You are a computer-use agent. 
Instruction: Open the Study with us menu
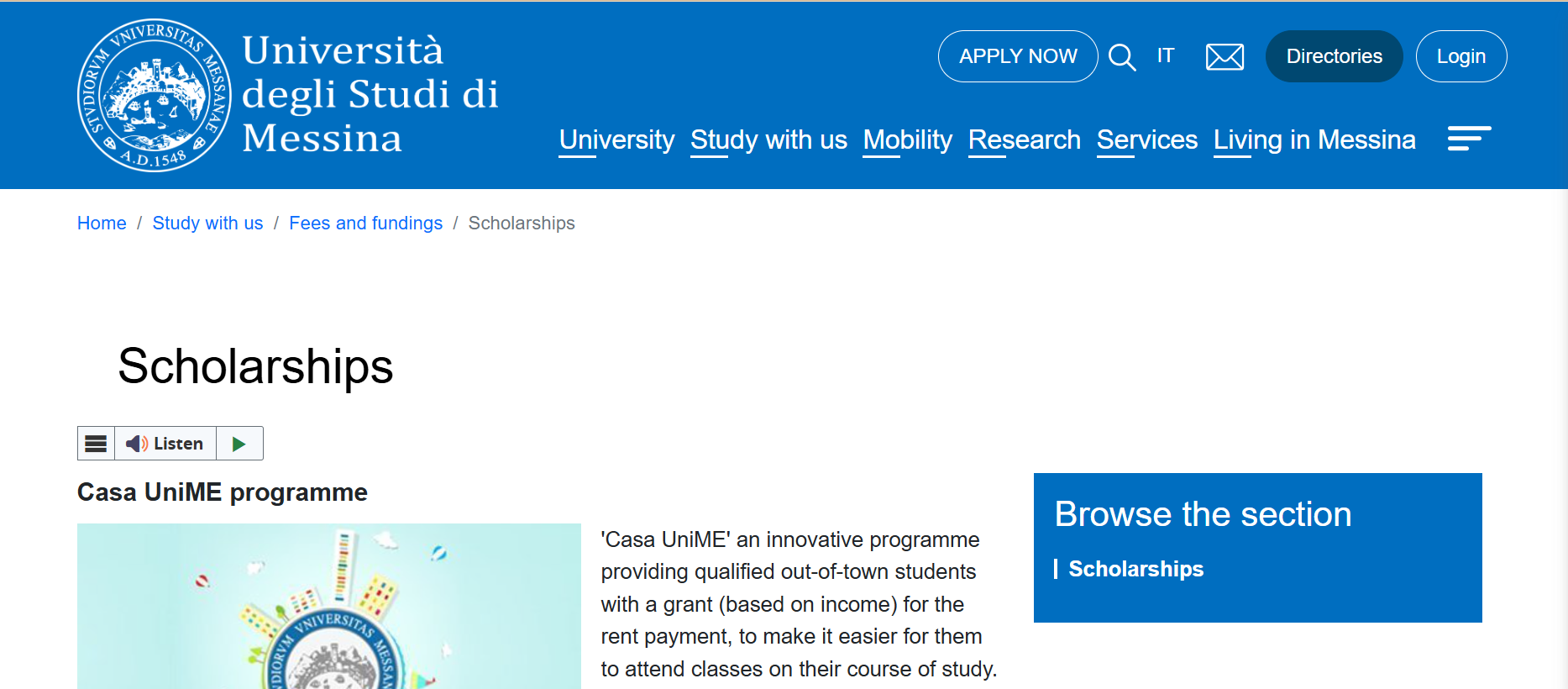[x=768, y=140]
